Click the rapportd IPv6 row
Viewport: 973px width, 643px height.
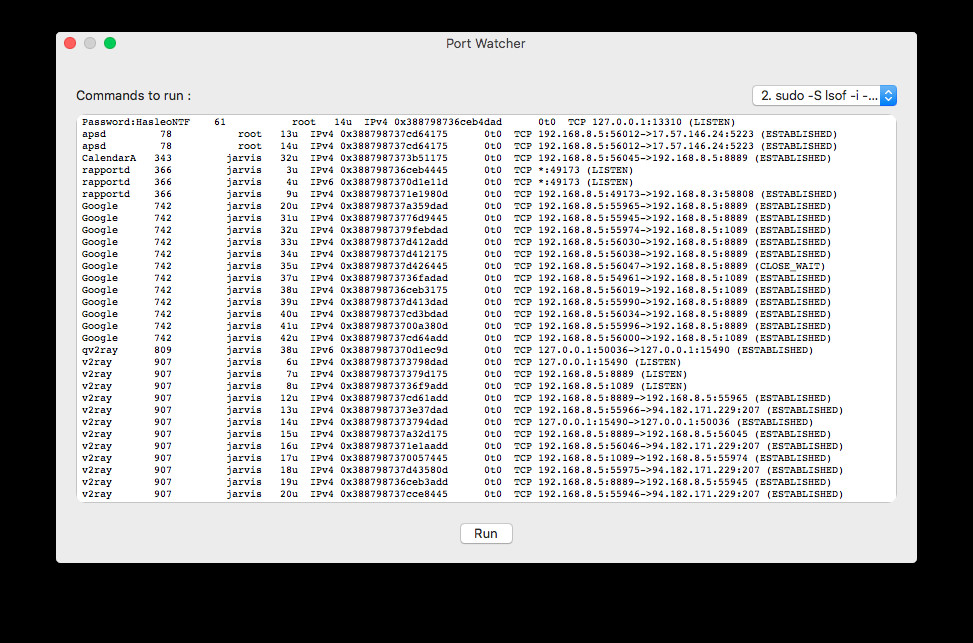(357, 182)
